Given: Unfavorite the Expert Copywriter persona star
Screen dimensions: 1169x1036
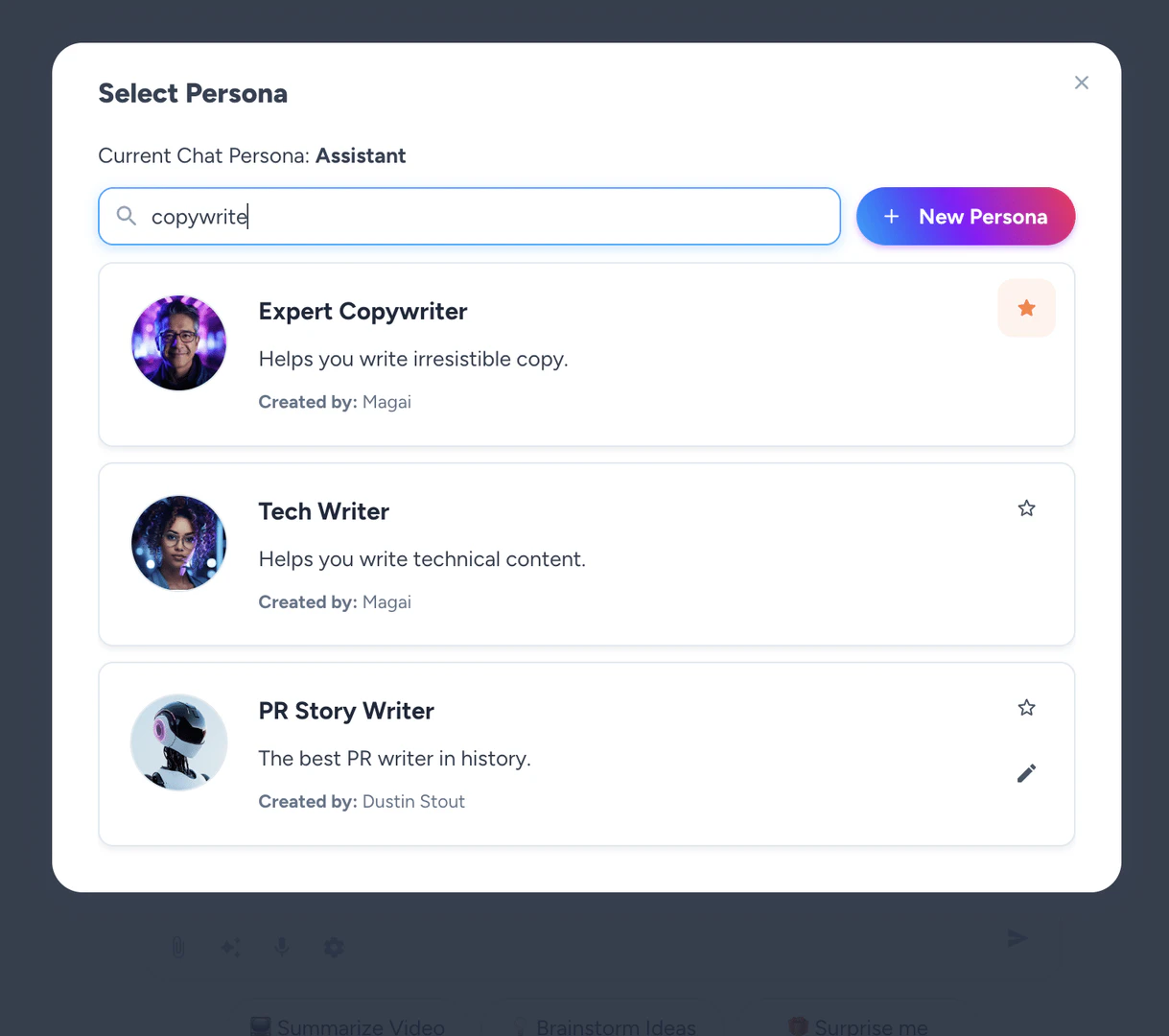Looking at the screenshot, I should click(x=1026, y=308).
